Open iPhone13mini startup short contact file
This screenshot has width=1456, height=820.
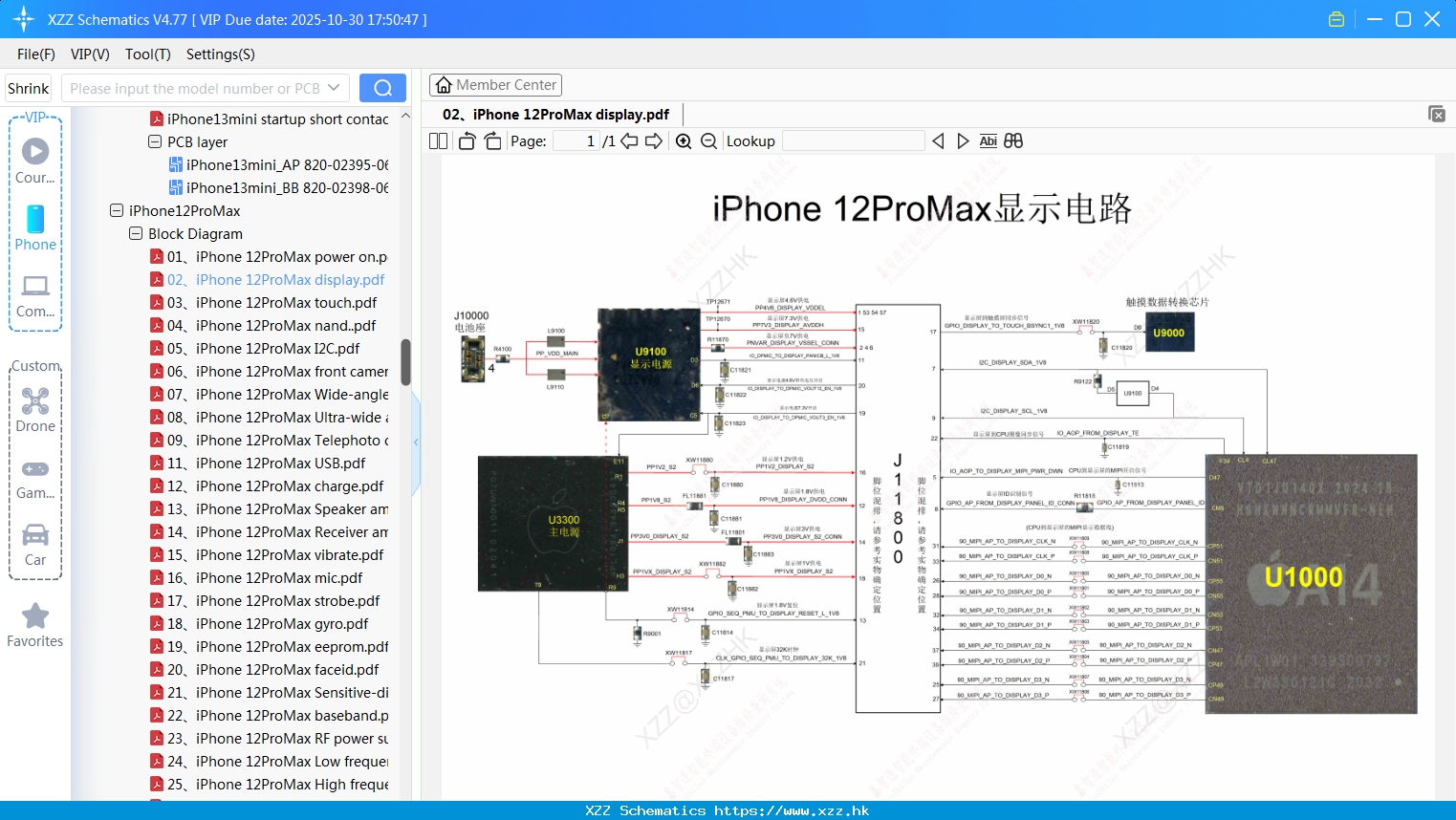tap(269, 119)
